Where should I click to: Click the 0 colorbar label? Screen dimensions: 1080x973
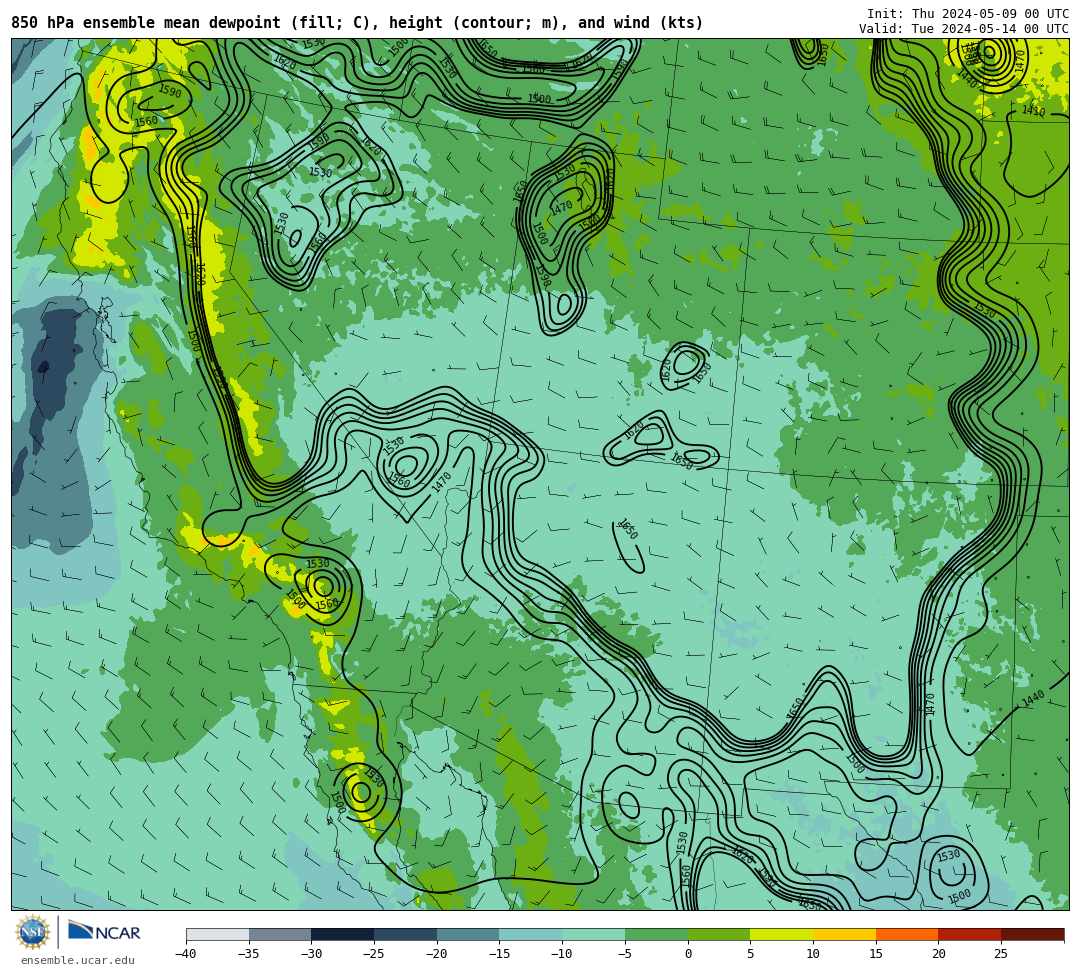click(x=688, y=954)
